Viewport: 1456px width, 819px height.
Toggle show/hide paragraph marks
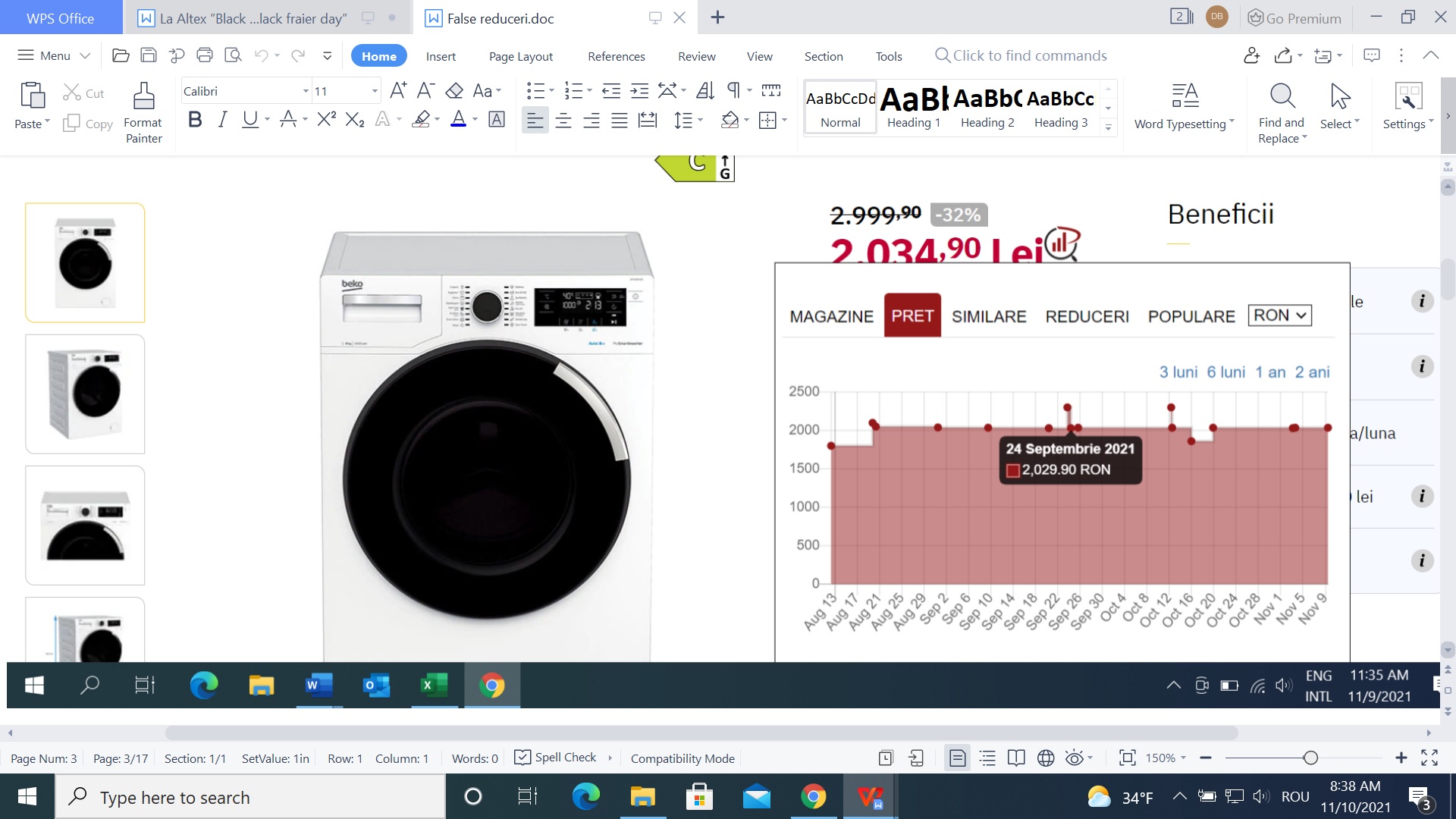733,91
